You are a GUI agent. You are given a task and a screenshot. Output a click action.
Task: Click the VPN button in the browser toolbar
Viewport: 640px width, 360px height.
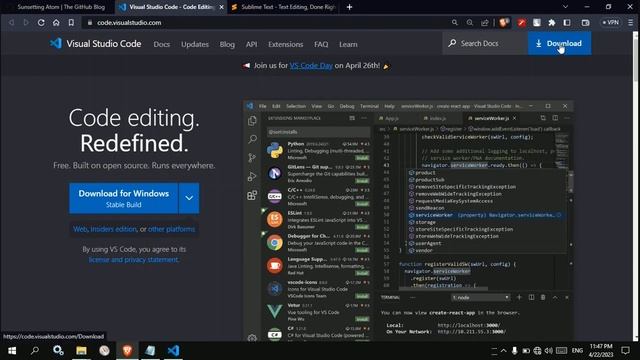(611, 22)
